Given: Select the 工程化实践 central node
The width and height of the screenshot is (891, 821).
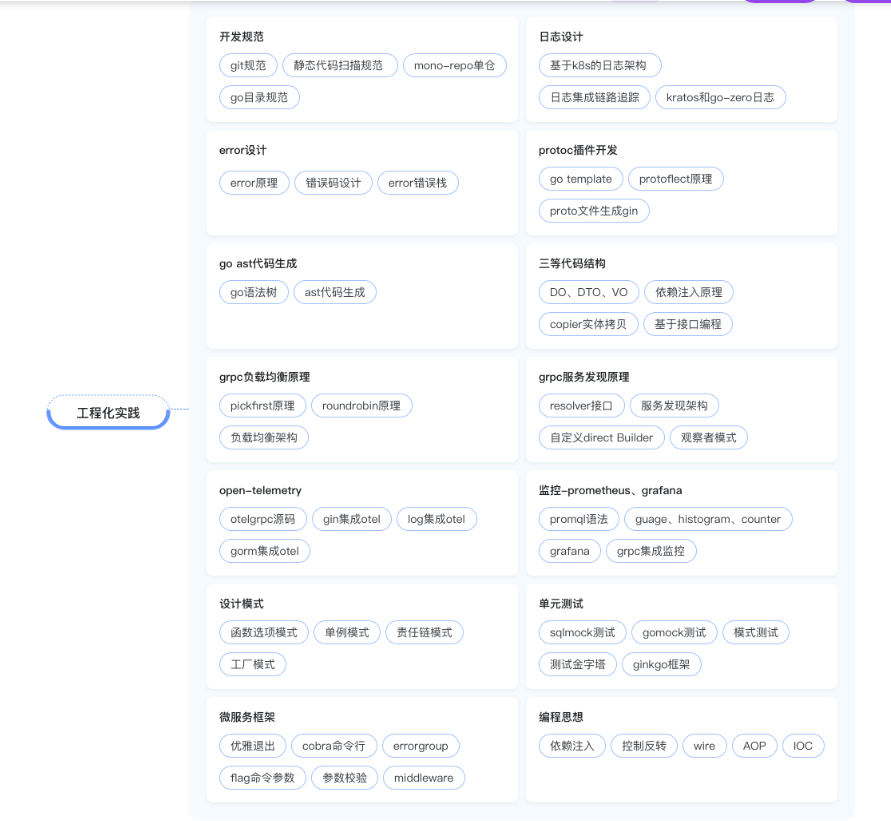Looking at the screenshot, I should click(107, 412).
